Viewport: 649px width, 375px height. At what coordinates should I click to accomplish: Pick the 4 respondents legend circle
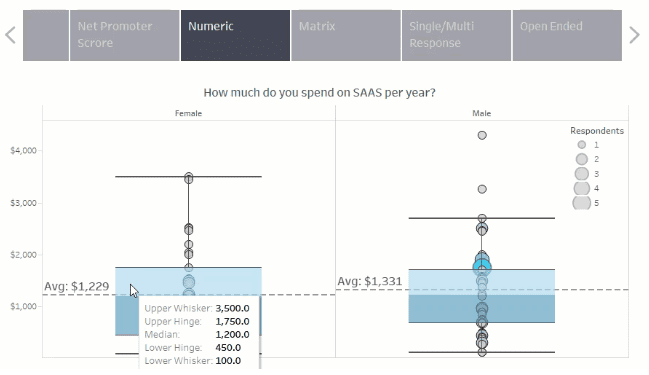pos(582,188)
